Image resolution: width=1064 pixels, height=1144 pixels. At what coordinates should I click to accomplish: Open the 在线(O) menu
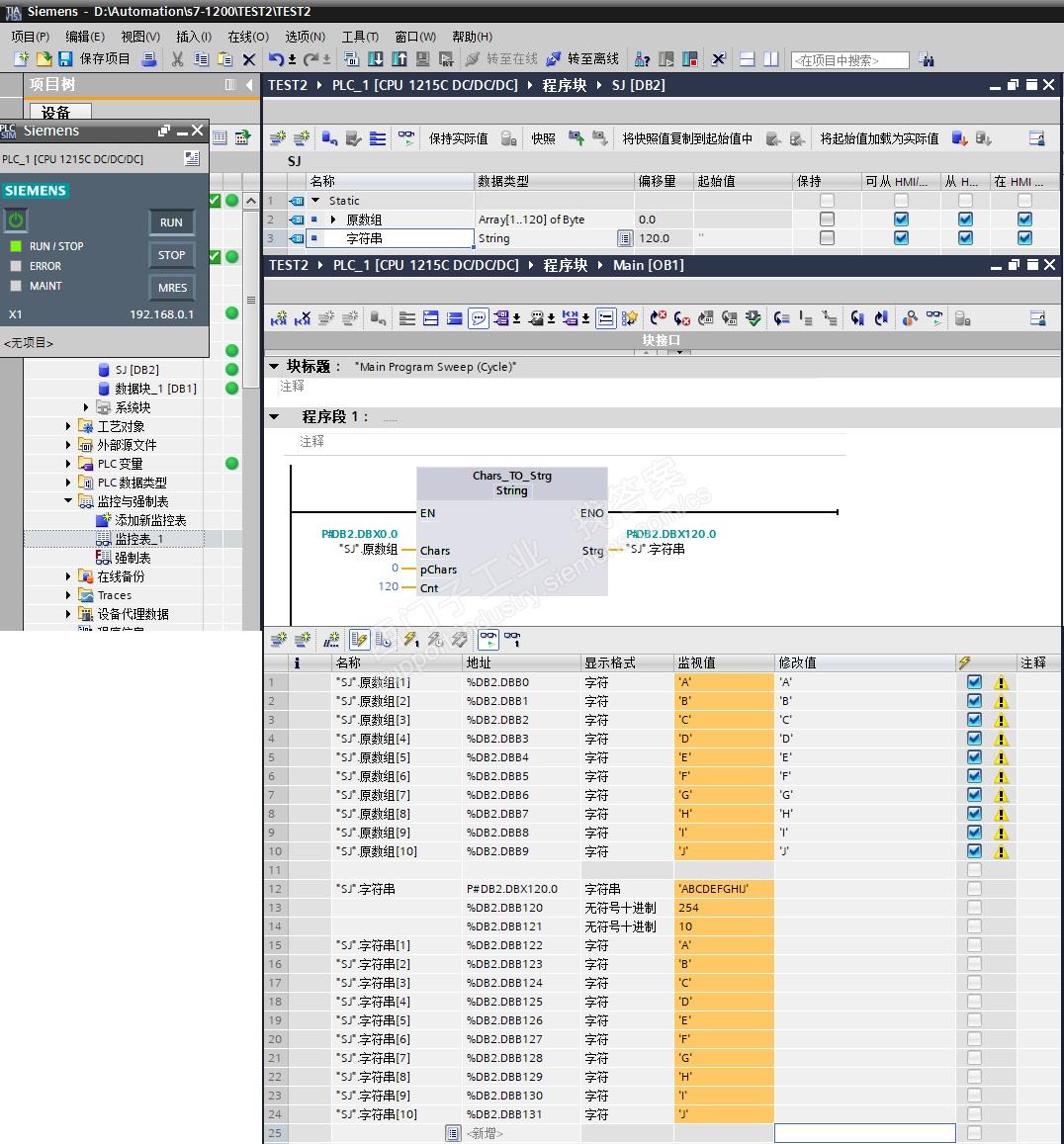247,37
